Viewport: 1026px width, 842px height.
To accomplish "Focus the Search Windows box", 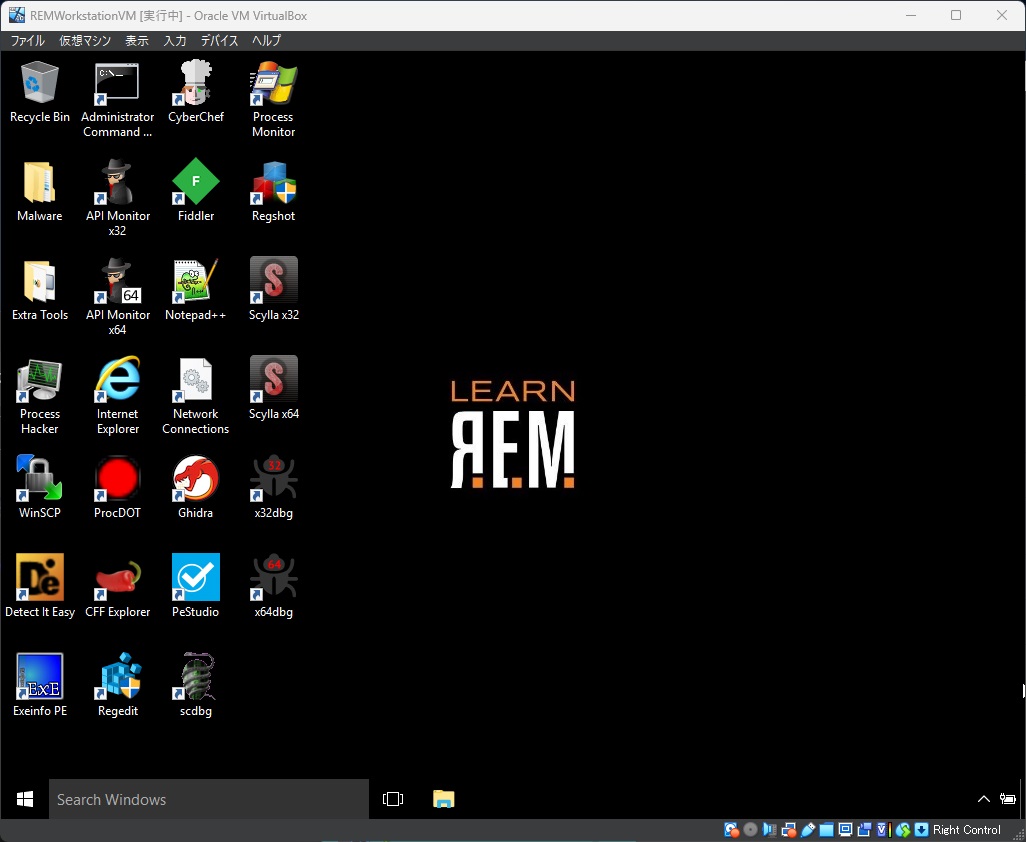I will tap(209, 799).
